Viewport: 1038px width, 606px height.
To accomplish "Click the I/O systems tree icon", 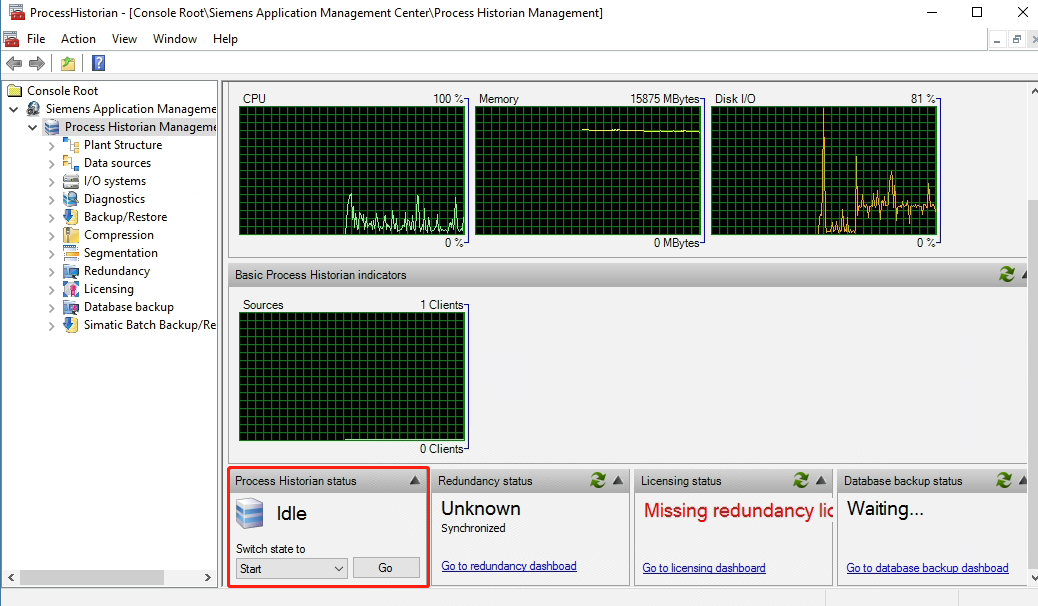I will pyautogui.click(x=71, y=181).
